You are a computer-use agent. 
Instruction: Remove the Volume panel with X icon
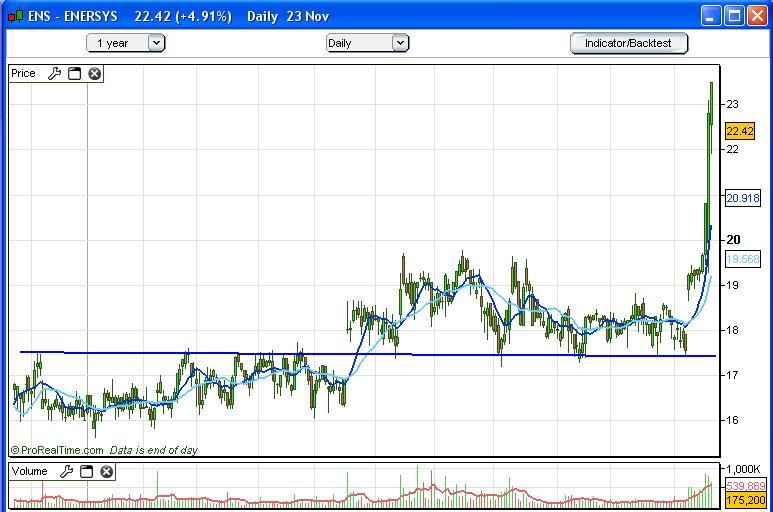coord(106,472)
